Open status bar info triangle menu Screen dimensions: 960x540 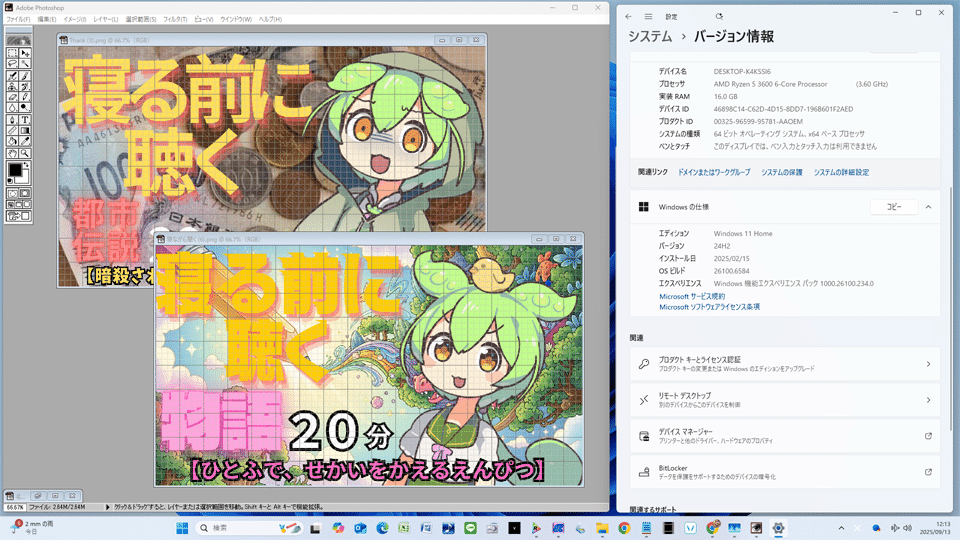pos(108,507)
